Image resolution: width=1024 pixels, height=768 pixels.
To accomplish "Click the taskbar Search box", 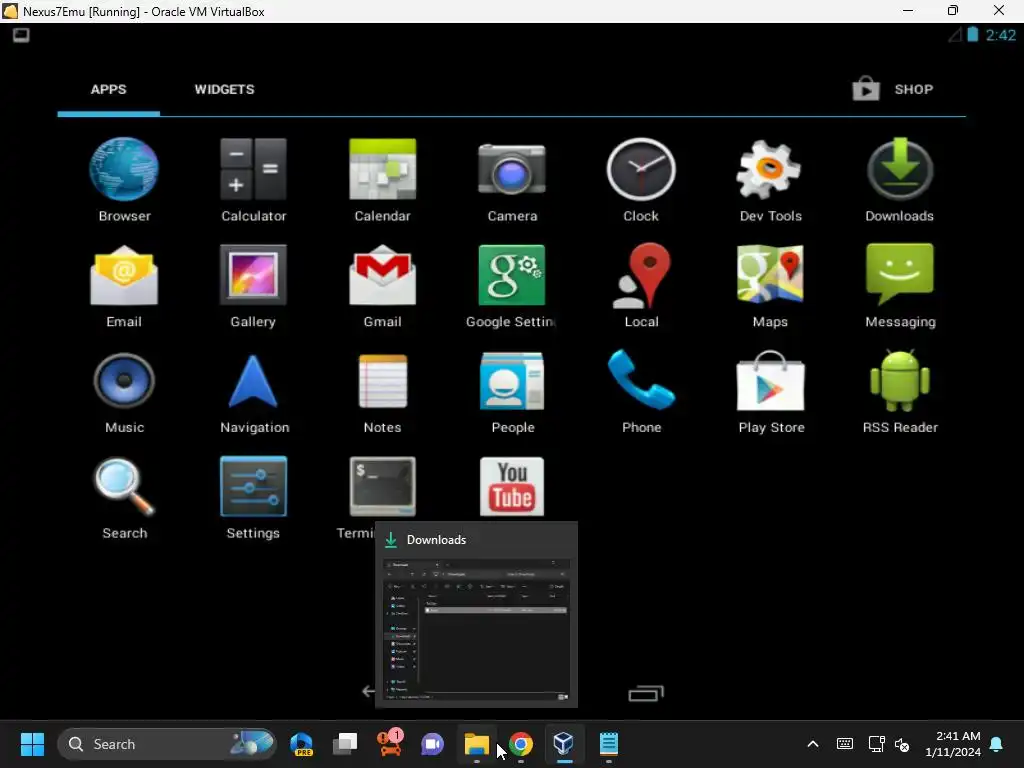I will pyautogui.click(x=167, y=744).
